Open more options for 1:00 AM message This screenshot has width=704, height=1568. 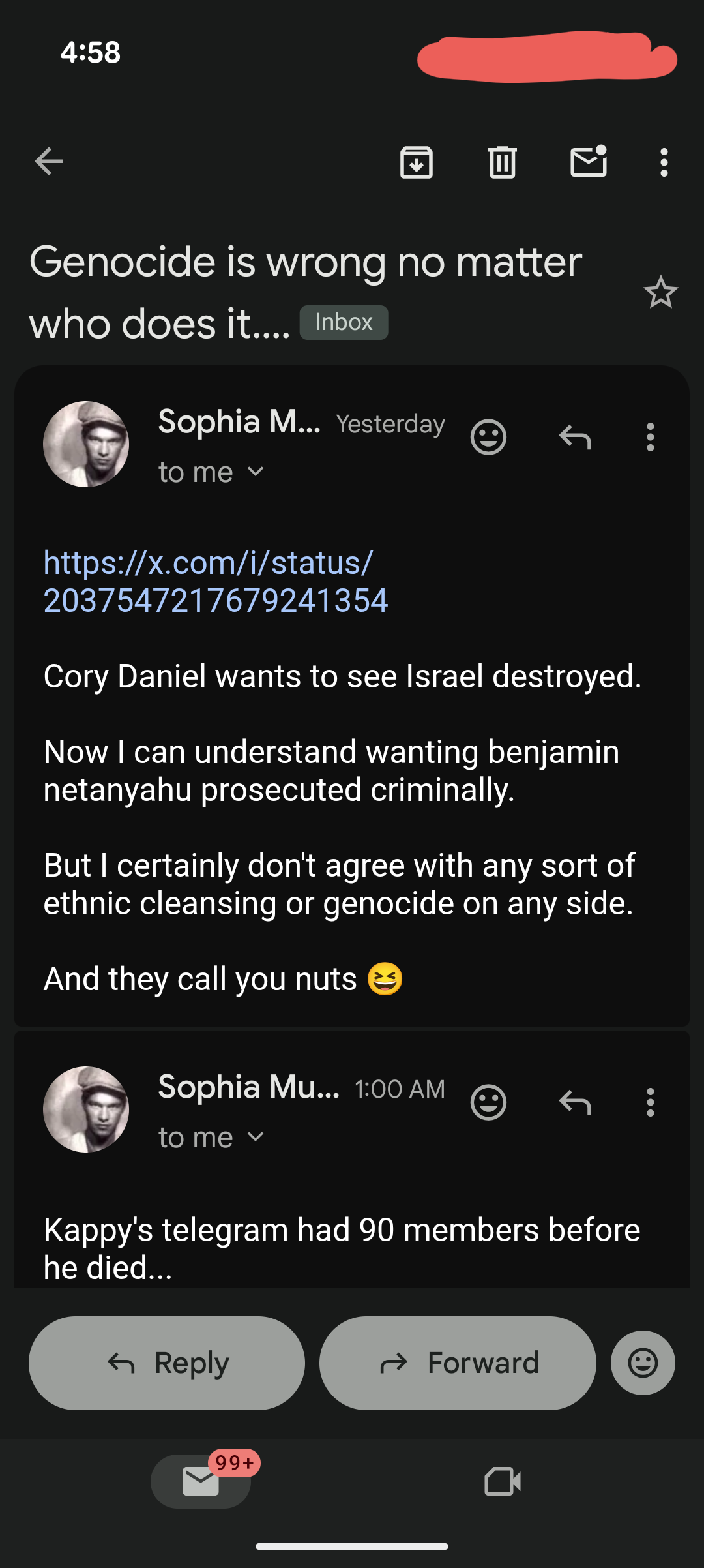click(x=650, y=1102)
